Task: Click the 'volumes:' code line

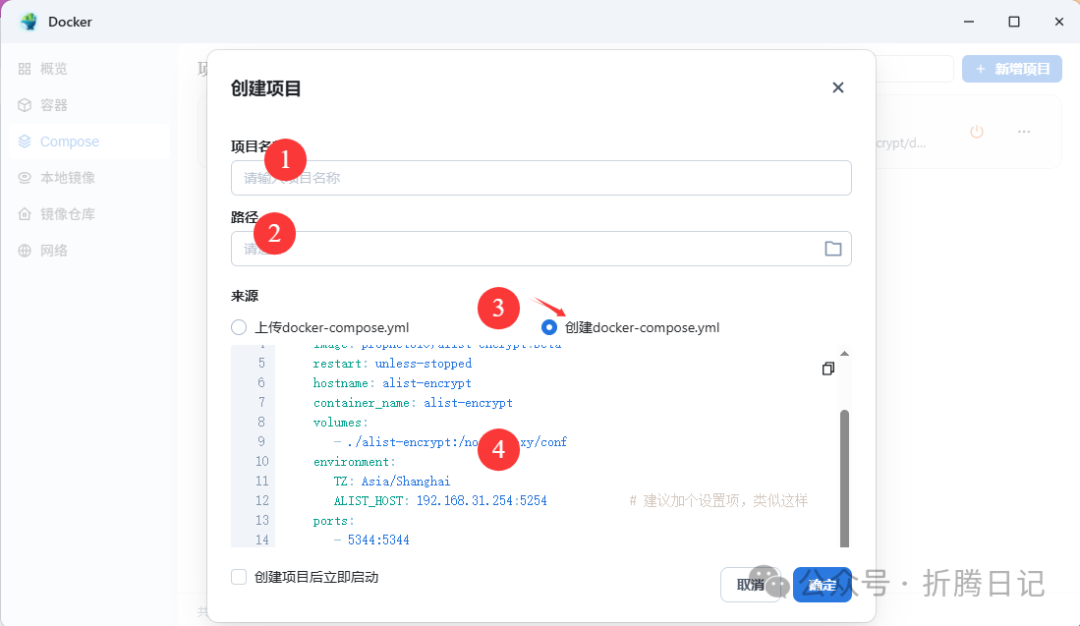Action: 340,422
